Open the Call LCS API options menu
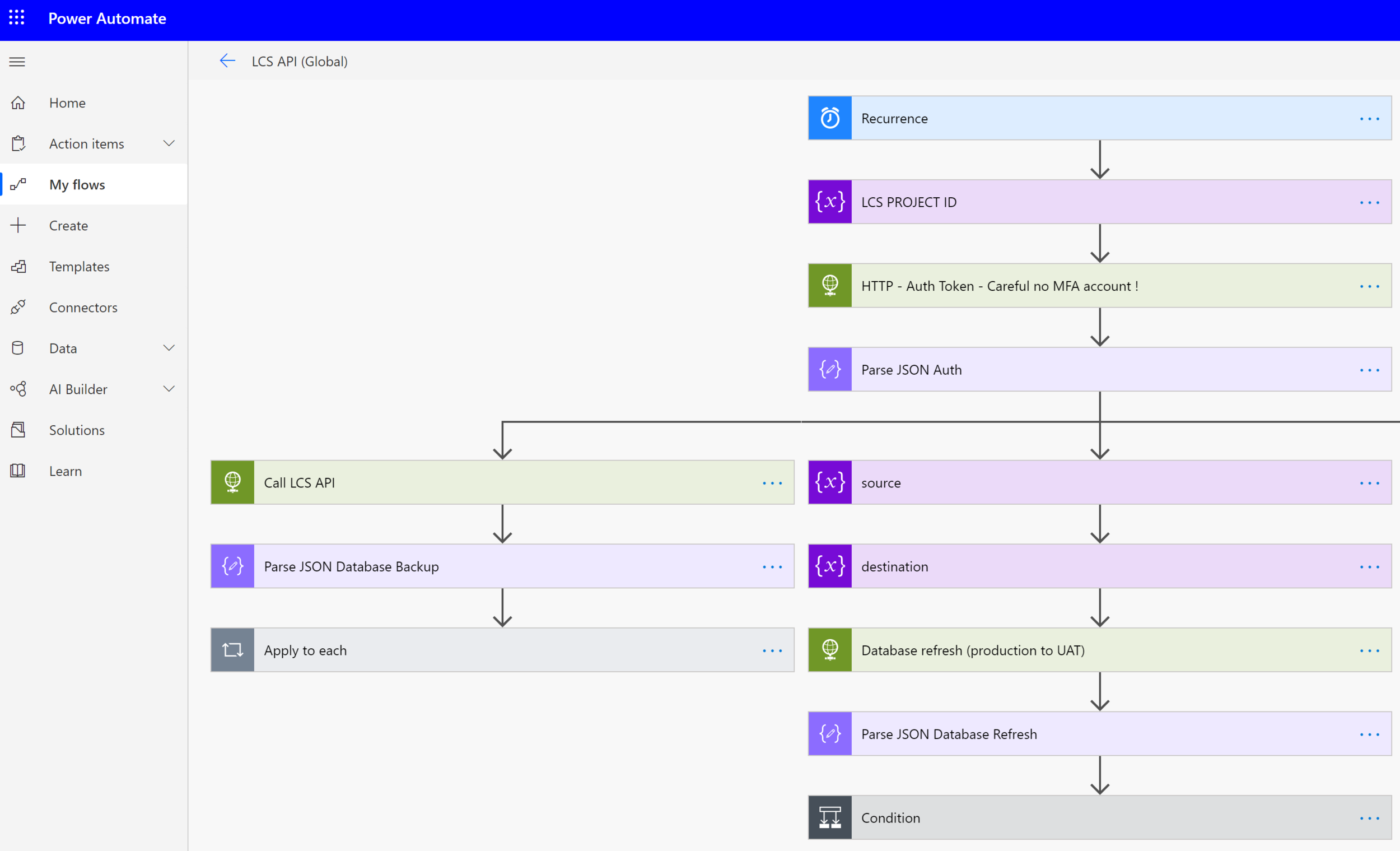The width and height of the screenshot is (1400, 851). point(772,482)
